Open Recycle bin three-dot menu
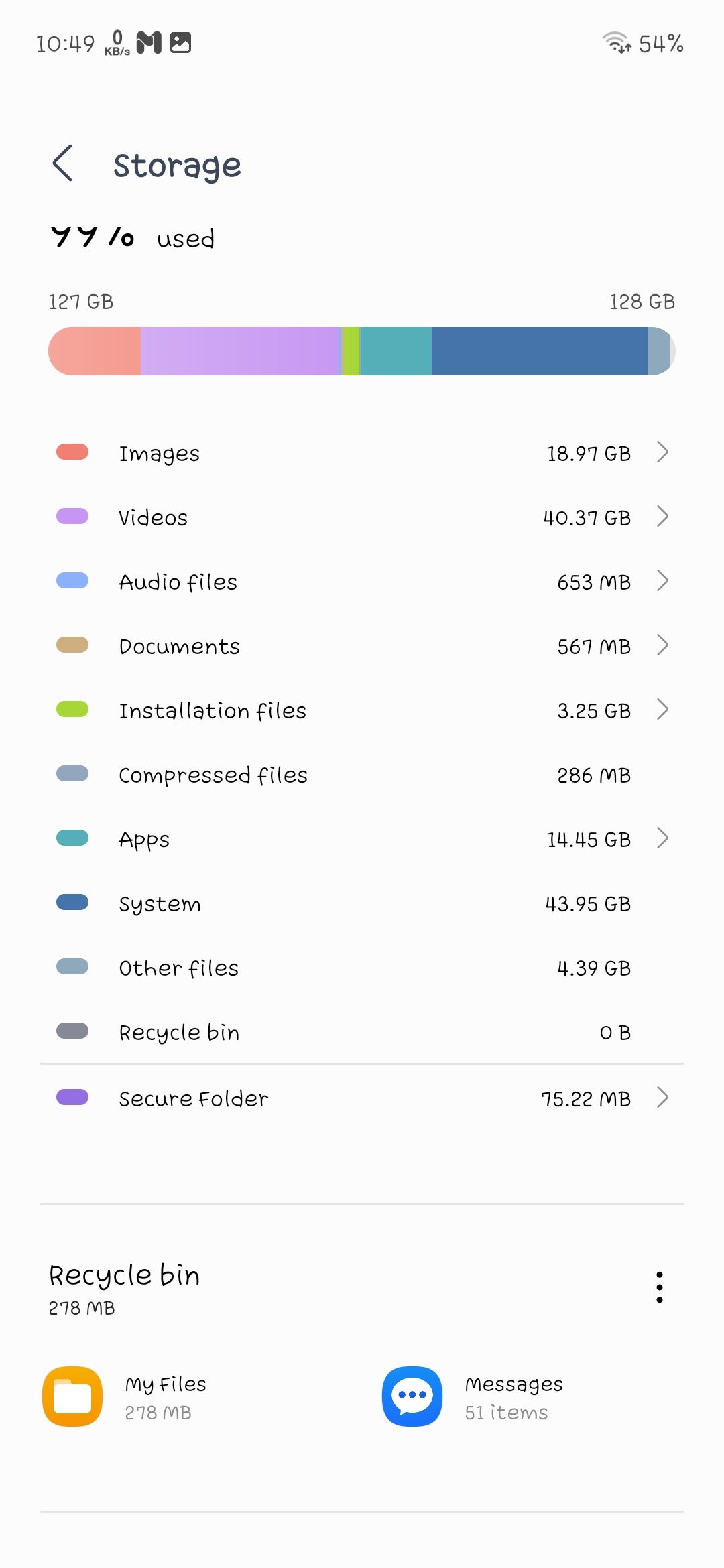 660,1287
